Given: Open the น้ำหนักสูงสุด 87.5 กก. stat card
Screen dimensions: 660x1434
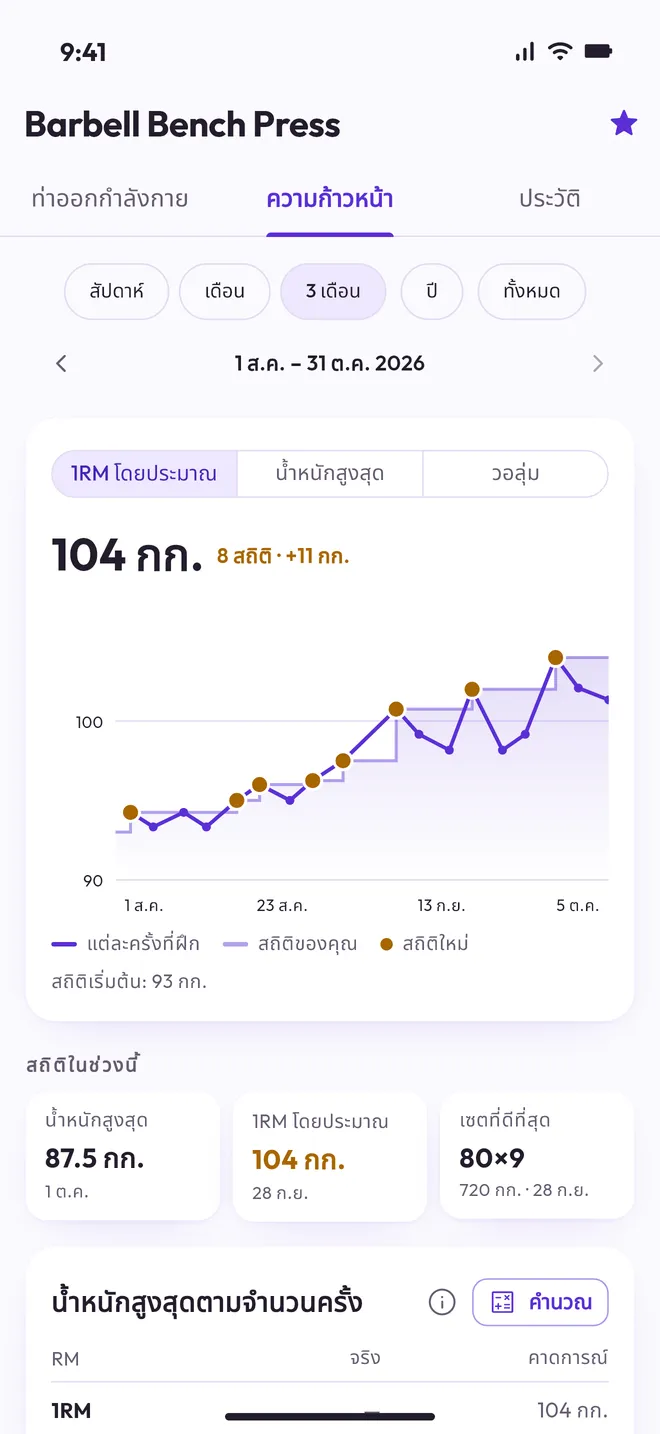Looking at the screenshot, I should pyautogui.click(x=123, y=1156).
